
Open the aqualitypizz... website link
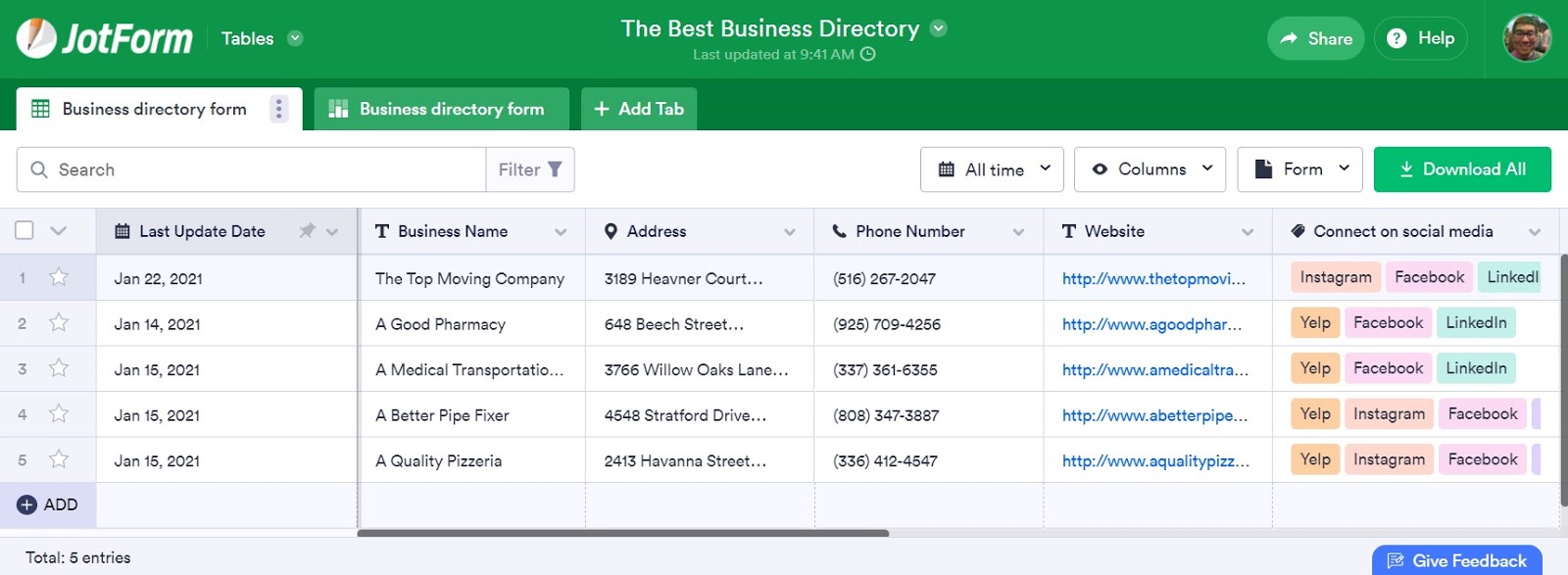pyautogui.click(x=1156, y=461)
